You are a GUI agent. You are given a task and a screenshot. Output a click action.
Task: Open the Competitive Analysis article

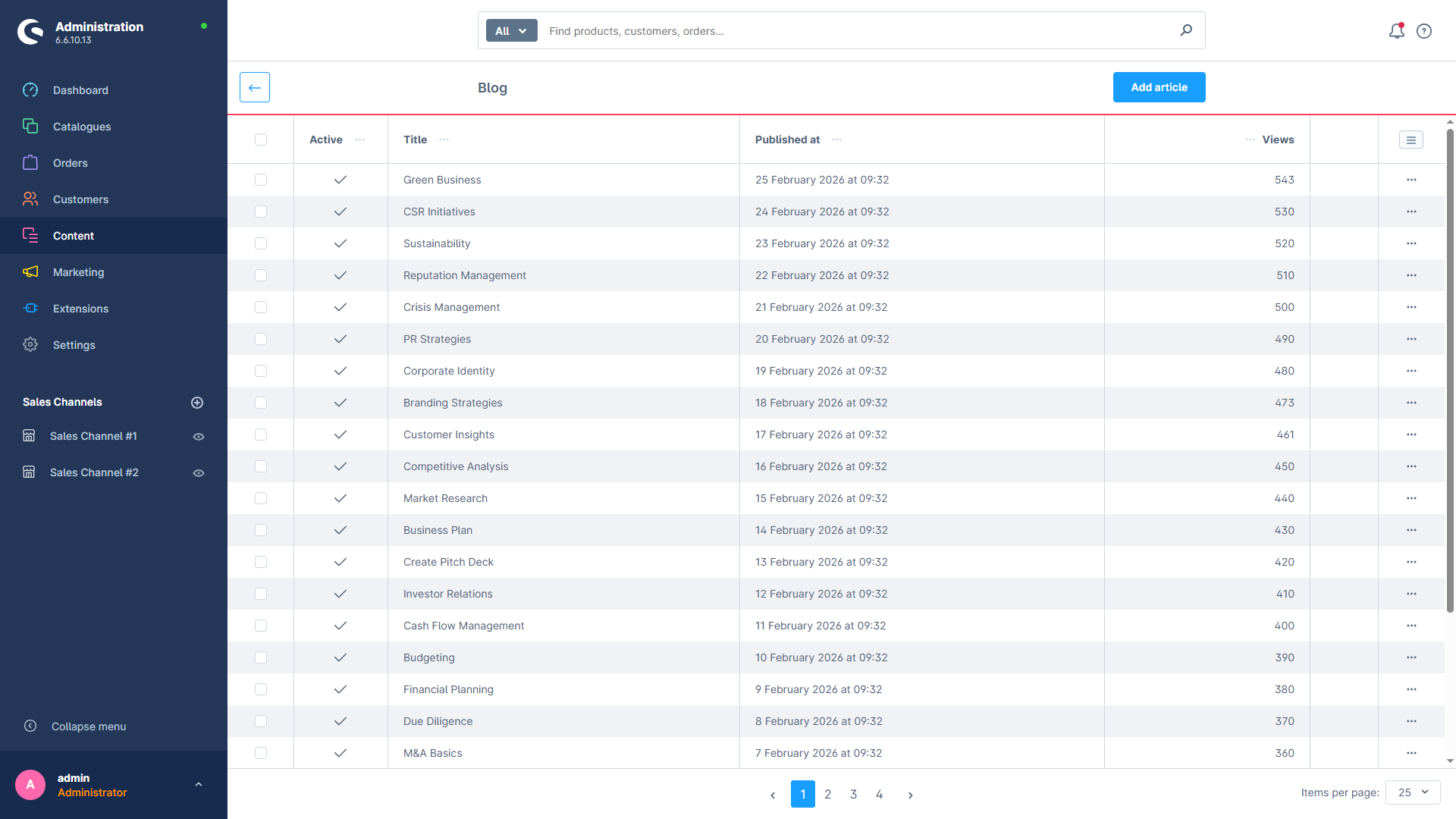click(x=456, y=466)
